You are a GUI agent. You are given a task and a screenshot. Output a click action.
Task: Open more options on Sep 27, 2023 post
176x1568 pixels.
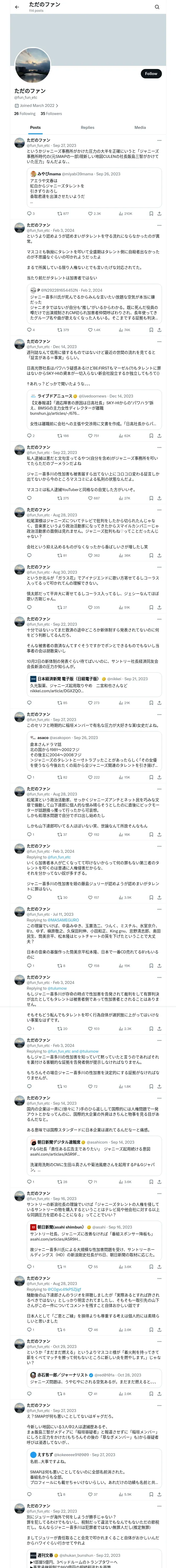pyautogui.click(x=159, y=141)
